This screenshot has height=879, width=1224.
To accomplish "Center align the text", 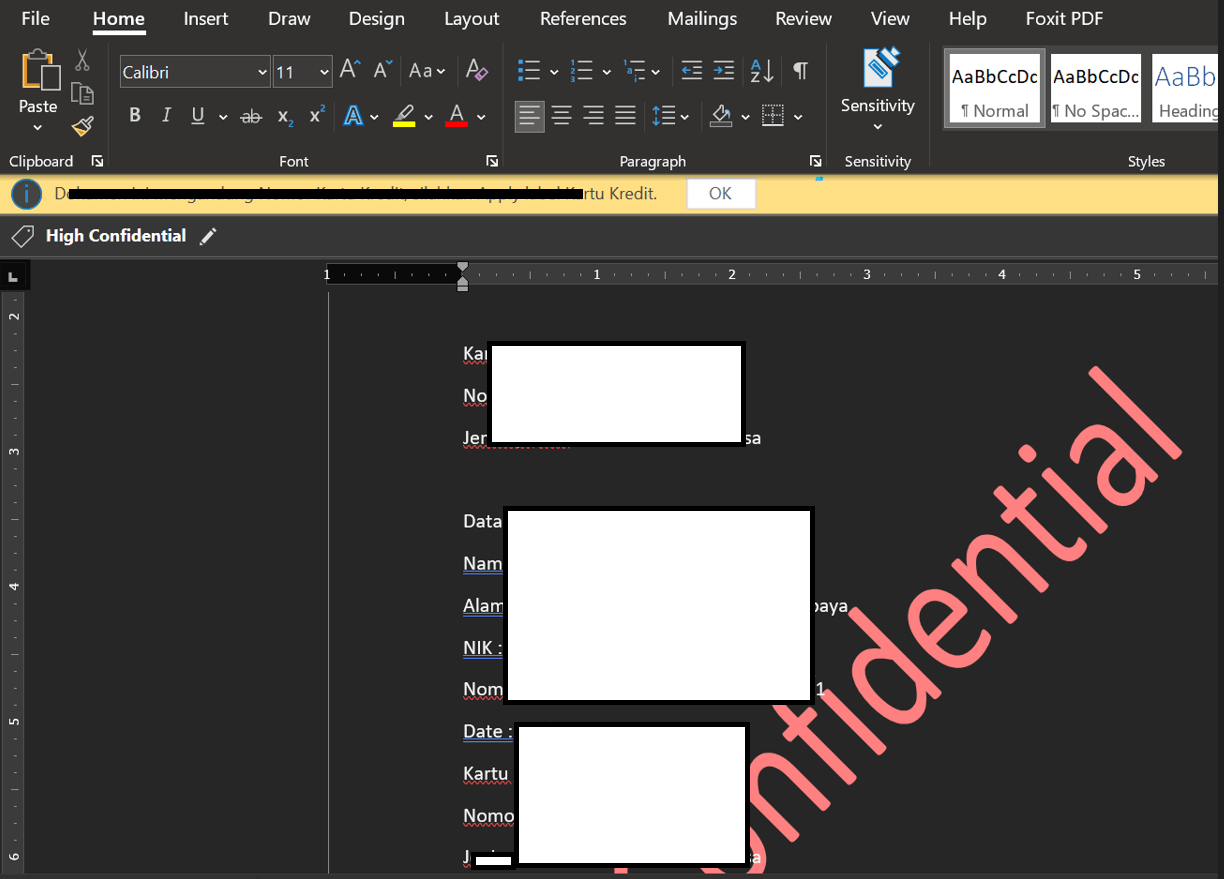I will [562, 116].
